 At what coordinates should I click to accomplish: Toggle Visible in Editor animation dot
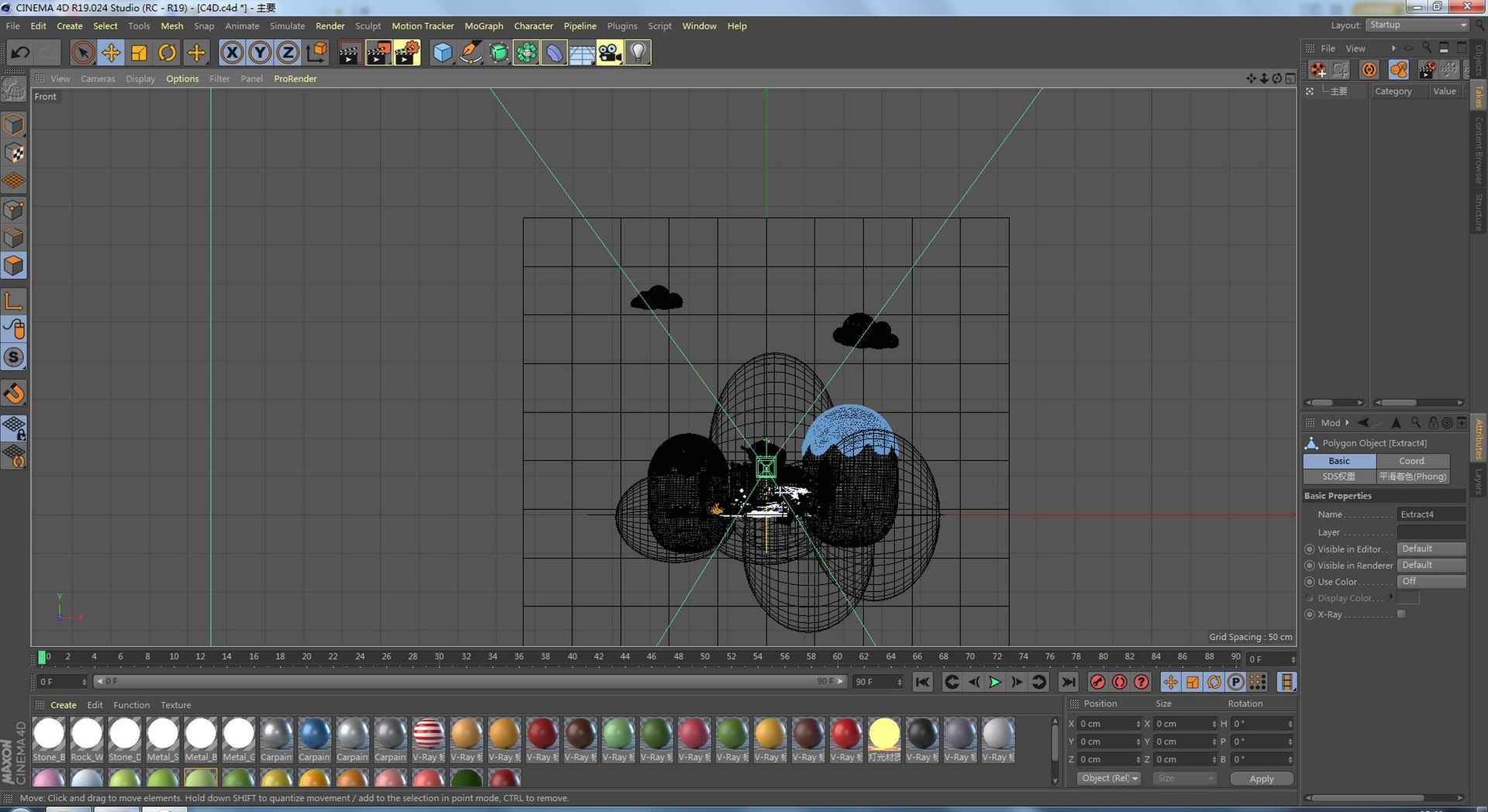coord(1310,549)
